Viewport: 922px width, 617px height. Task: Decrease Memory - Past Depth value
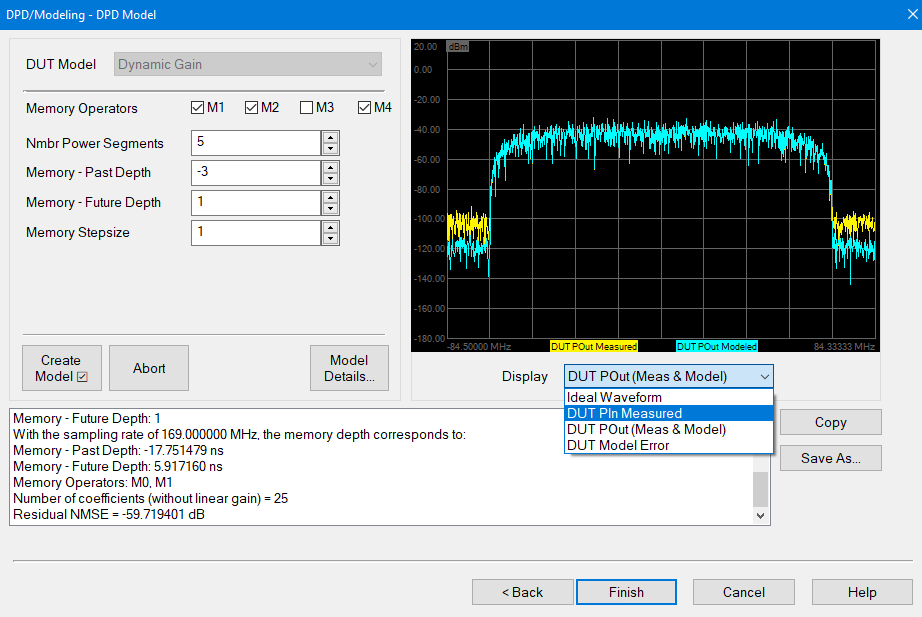point(330,179)
